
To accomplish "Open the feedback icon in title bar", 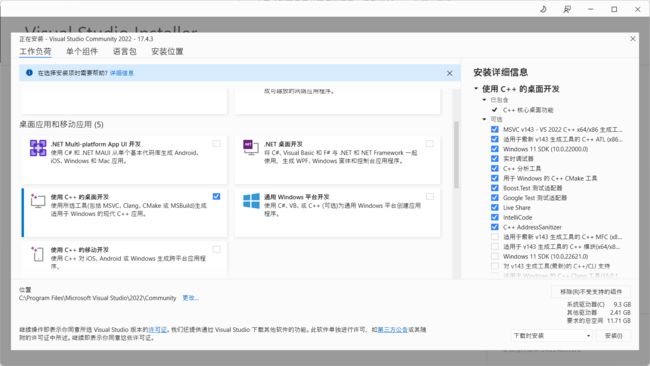I will [567, 9].
